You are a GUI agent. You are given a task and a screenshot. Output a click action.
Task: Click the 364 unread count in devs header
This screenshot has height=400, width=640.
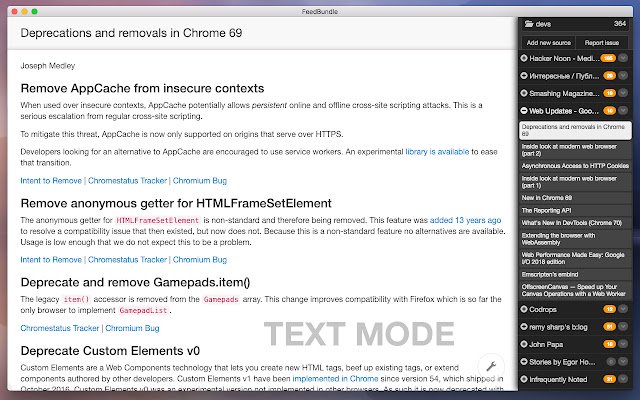(620, 24)
